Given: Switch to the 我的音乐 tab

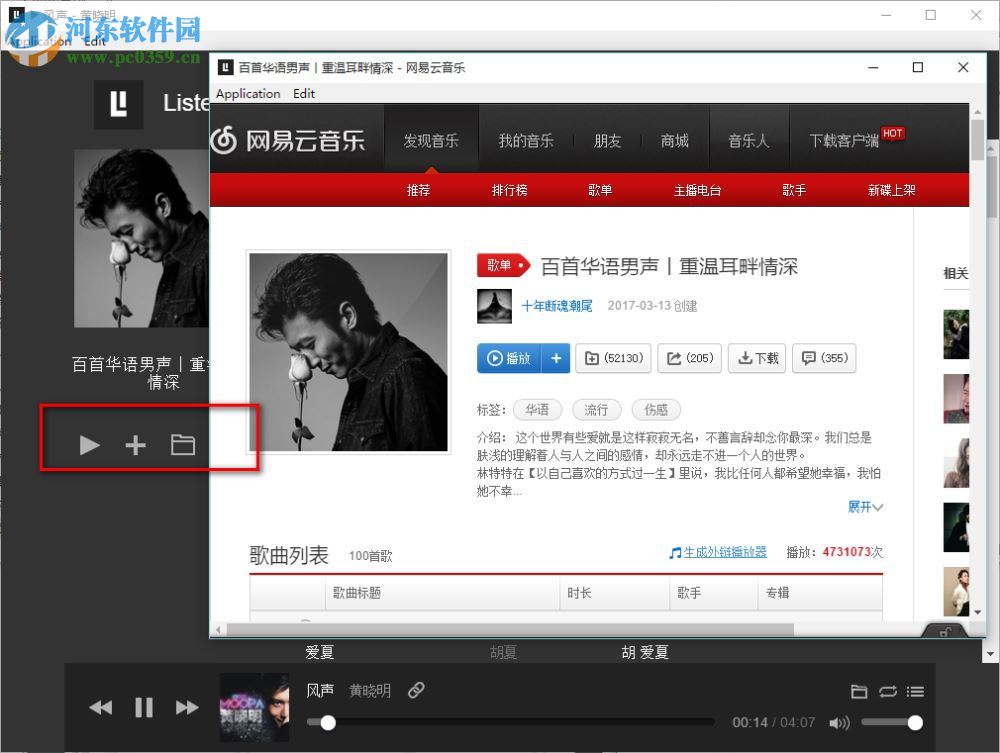Looking at the screenshot, I should [527, 141].
